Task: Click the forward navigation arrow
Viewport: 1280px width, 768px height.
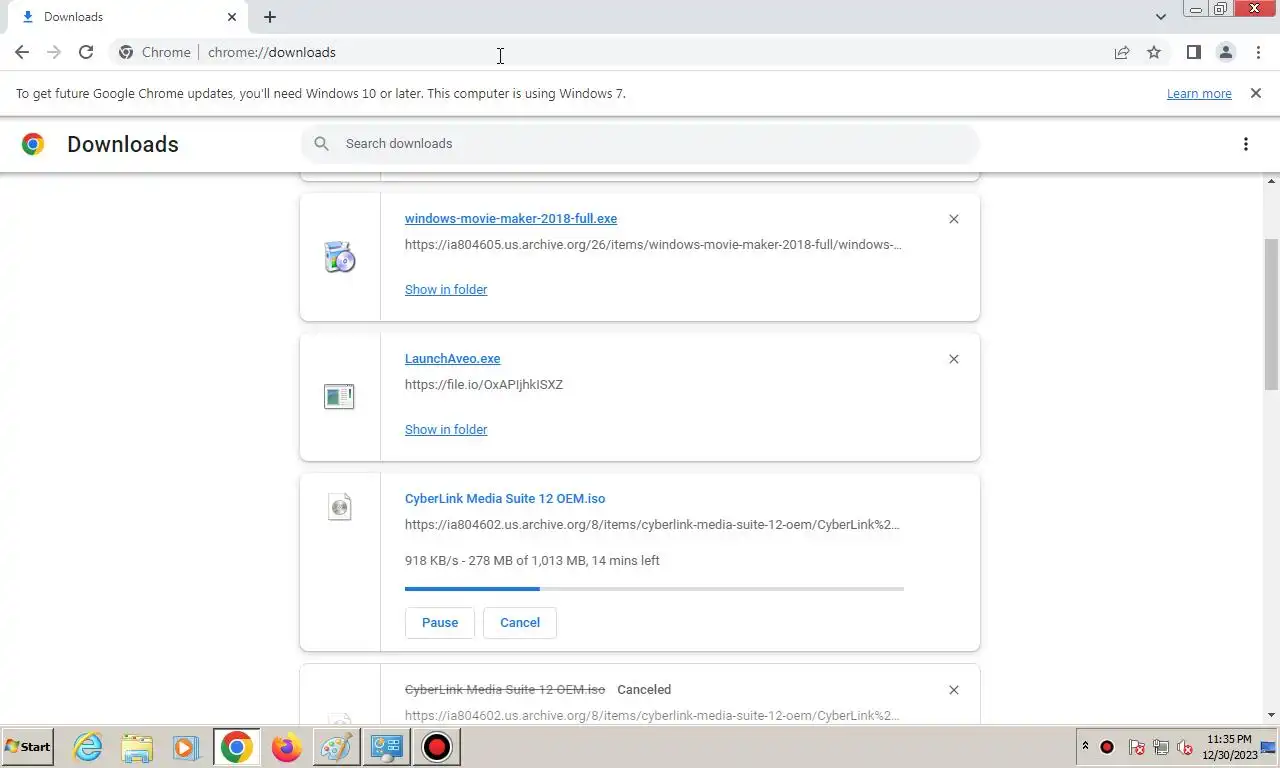Action: [x=54, y=52]
